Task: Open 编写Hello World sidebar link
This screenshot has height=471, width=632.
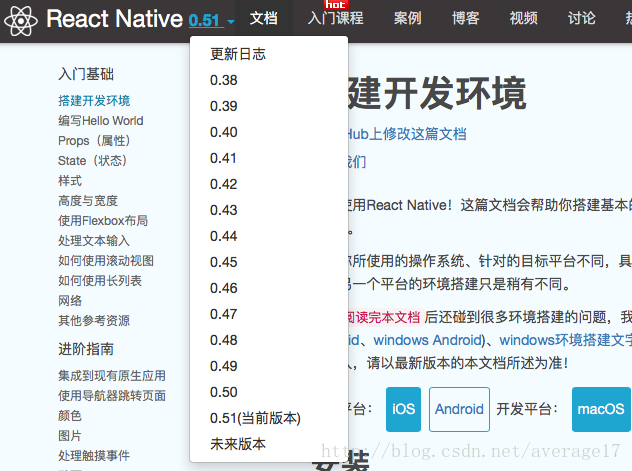Action: click(101, 120)
